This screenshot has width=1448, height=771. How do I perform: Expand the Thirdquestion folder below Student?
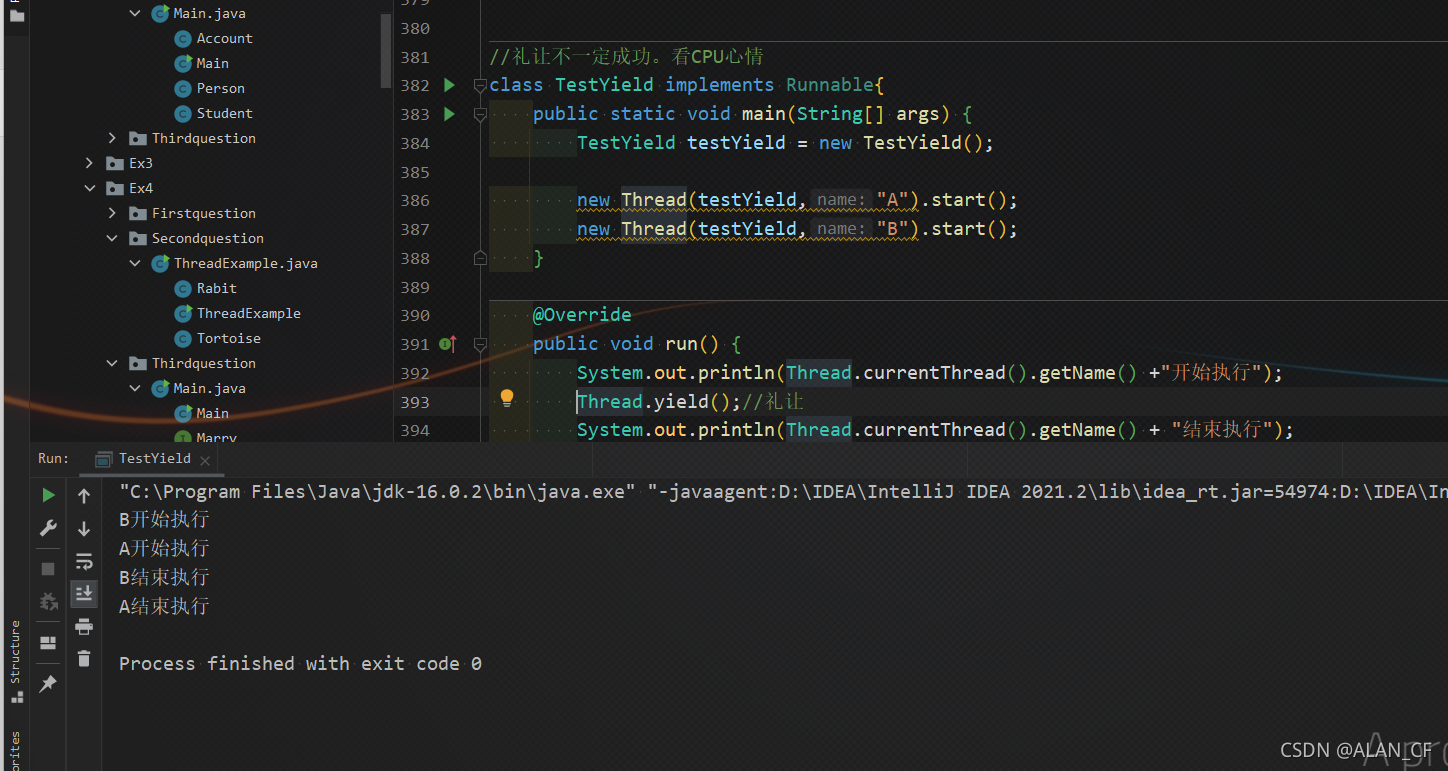[113, 138]
